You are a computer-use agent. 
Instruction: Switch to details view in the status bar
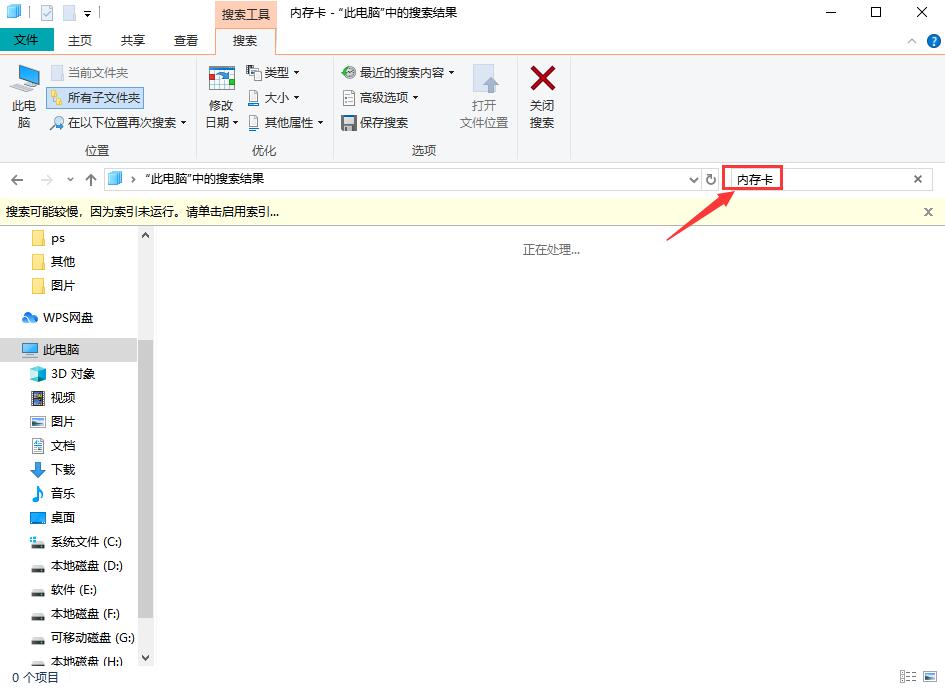click(x=908, y=676)
